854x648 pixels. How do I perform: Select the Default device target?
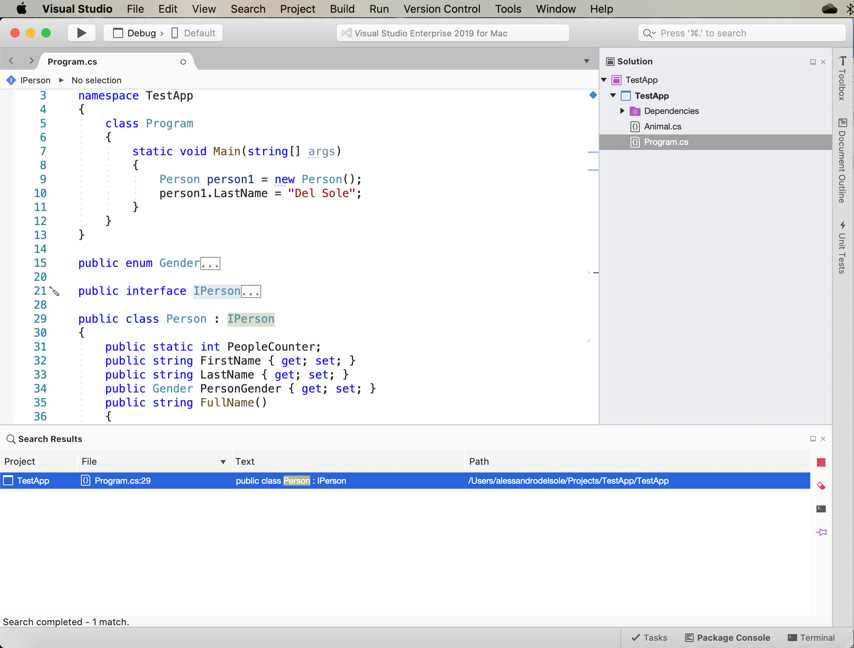tap(193, 33)
